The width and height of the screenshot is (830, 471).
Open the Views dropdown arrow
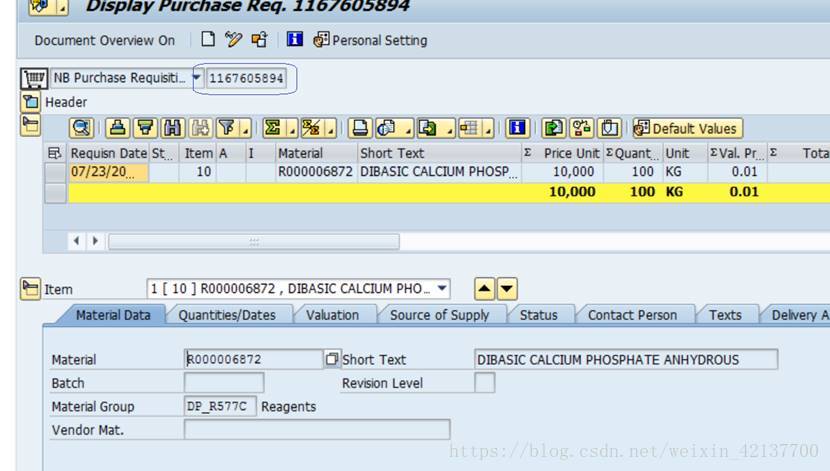(x=408, y=129)
